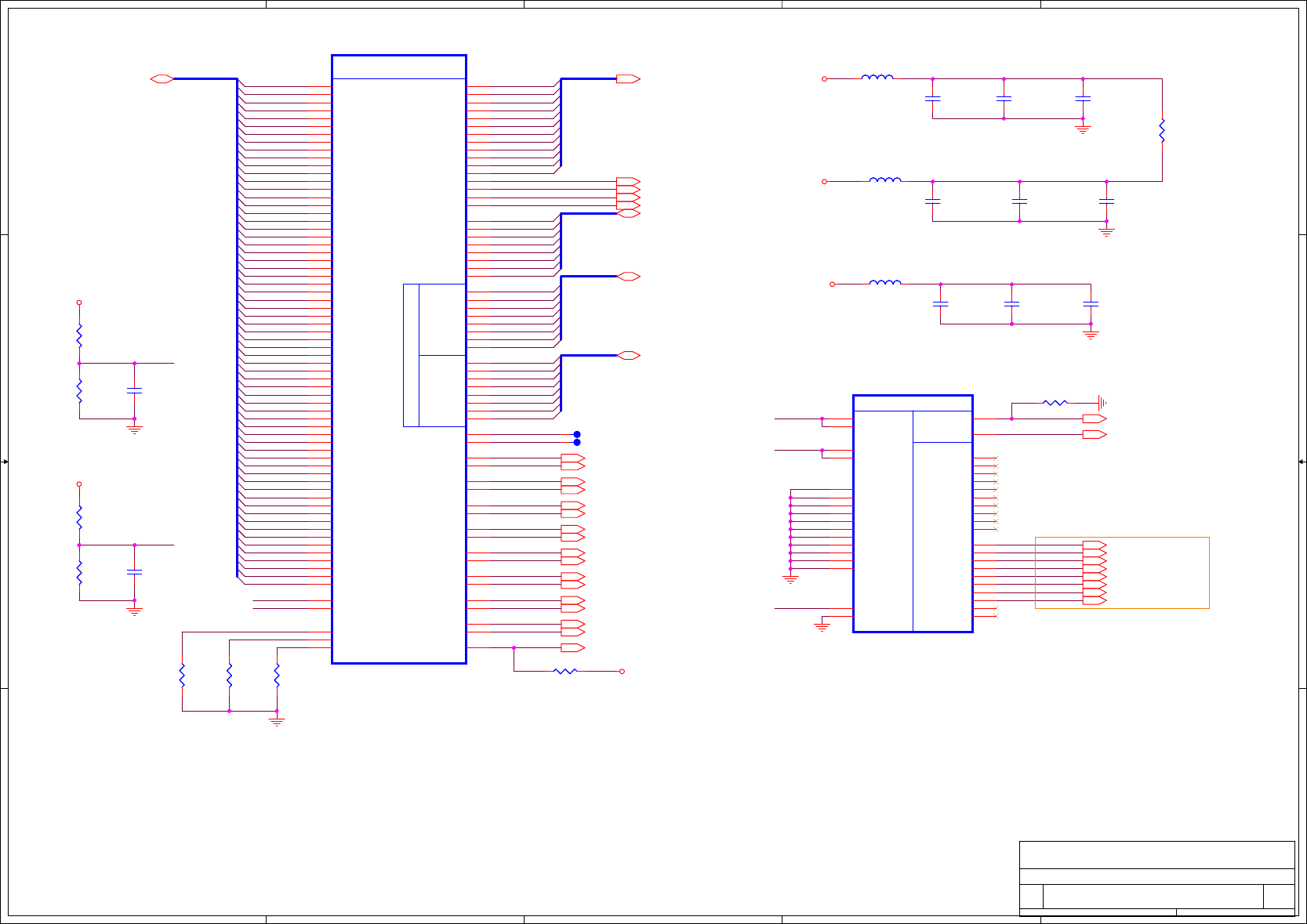This screenshot has width=1307, height=924.
Task: Click the ground symbol of the upper left divider
Action: (134, 429)
